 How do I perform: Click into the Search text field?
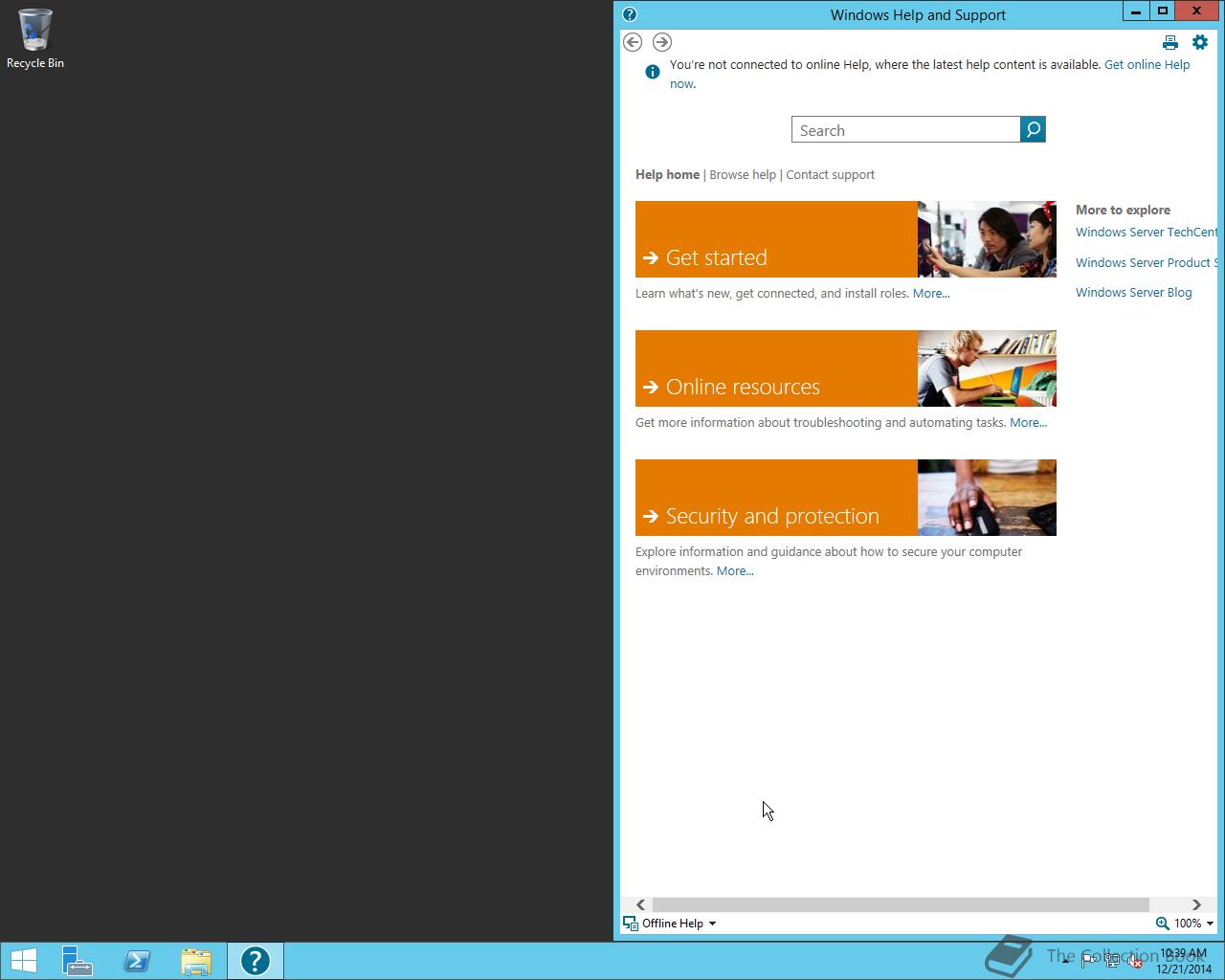coord(905,130)
